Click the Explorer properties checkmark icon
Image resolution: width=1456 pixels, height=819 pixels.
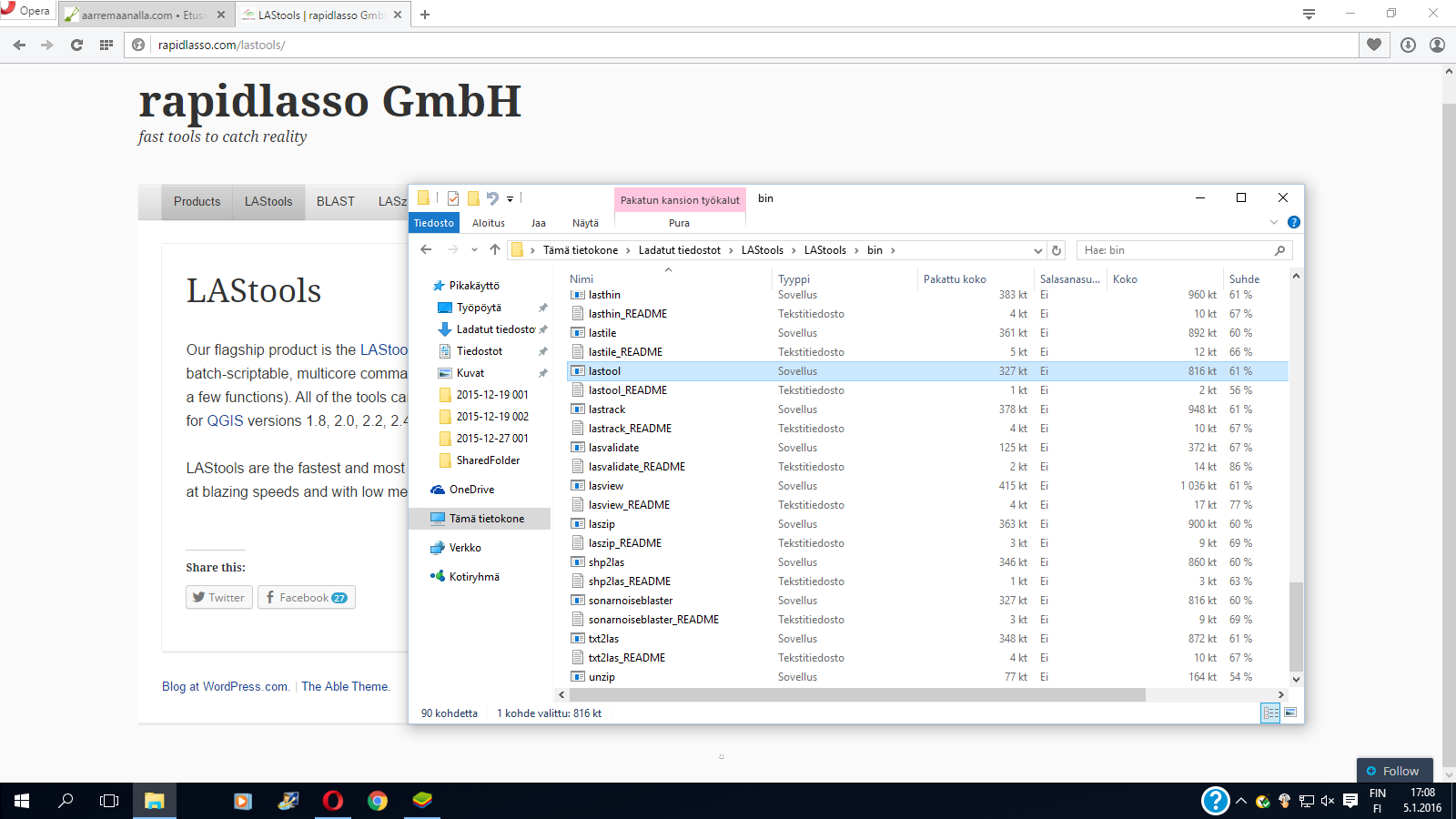point(453,197)
